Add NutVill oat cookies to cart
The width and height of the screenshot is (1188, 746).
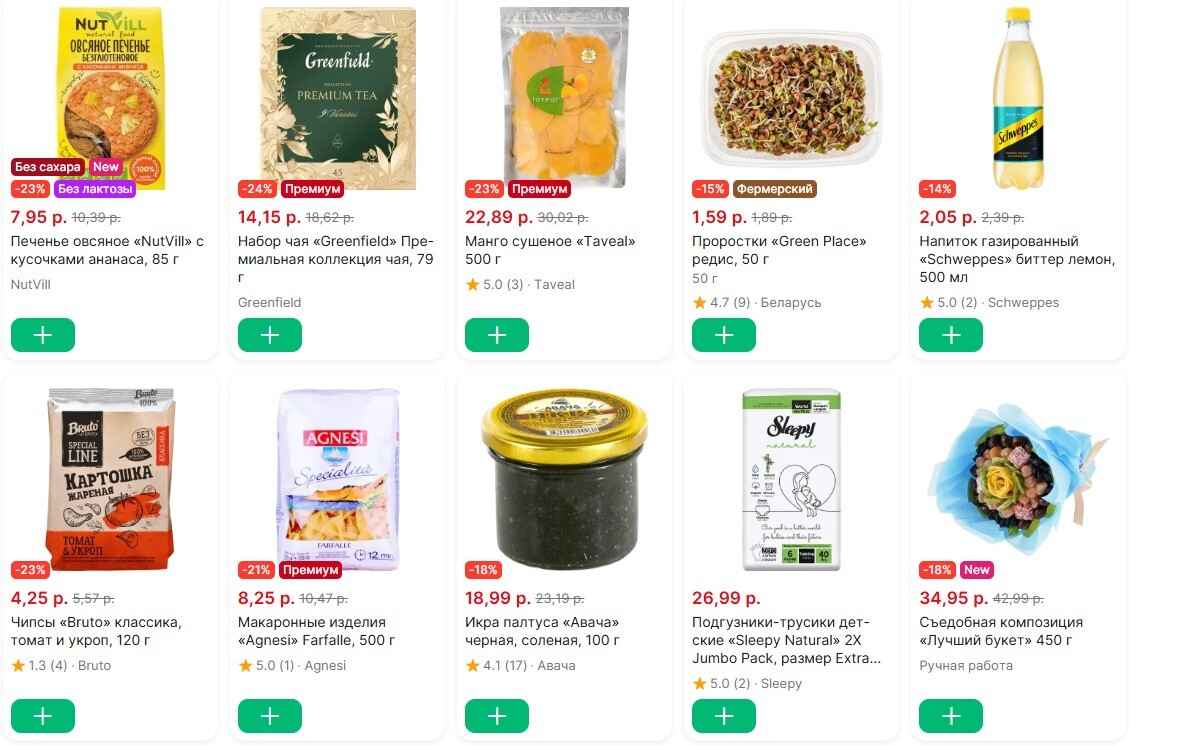coord(42,335)
